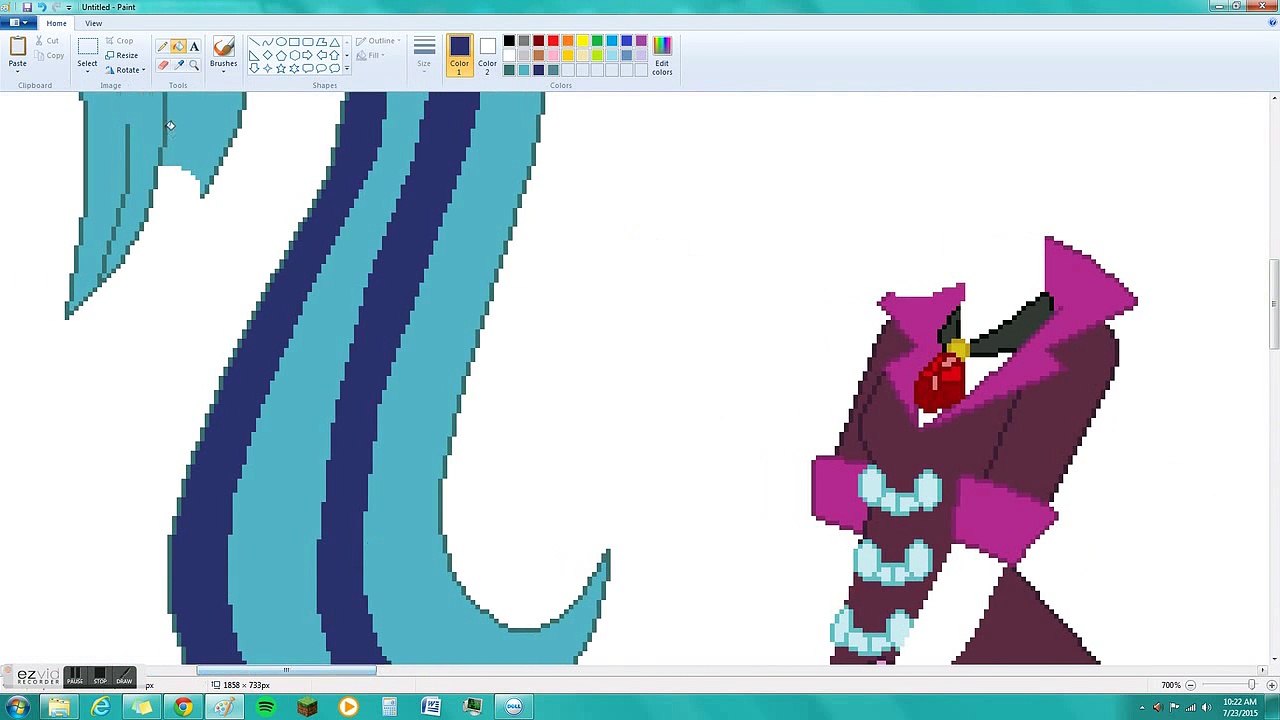1280x720 pixels.
Task: Pick the purple color swatch
Action: point(641,41)
